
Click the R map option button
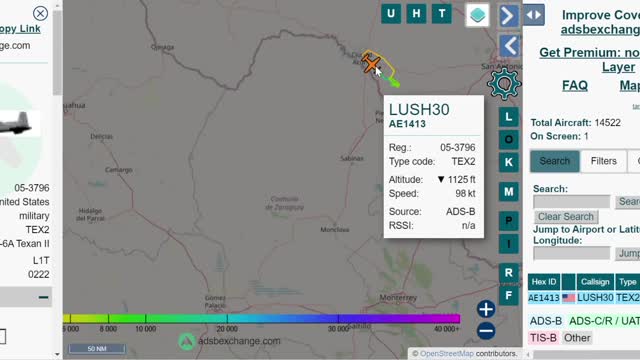click(x=509, y=273)
